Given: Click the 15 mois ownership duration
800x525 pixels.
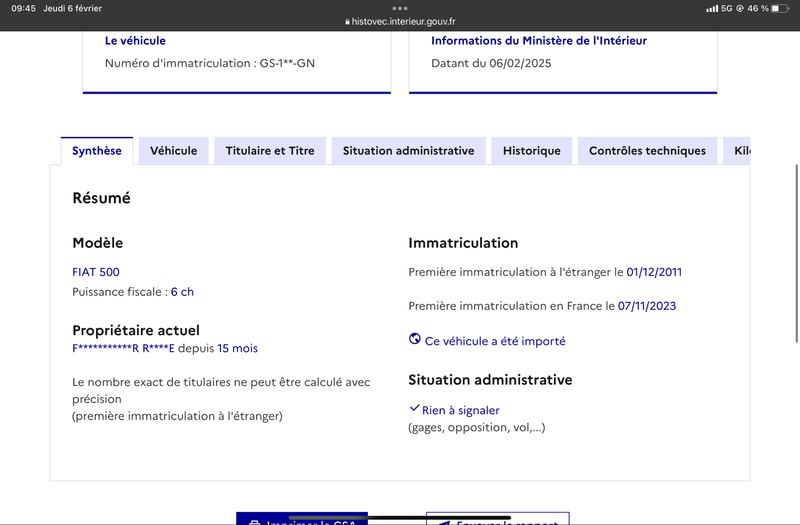Looking at the screenshot, I should point(237,348).
